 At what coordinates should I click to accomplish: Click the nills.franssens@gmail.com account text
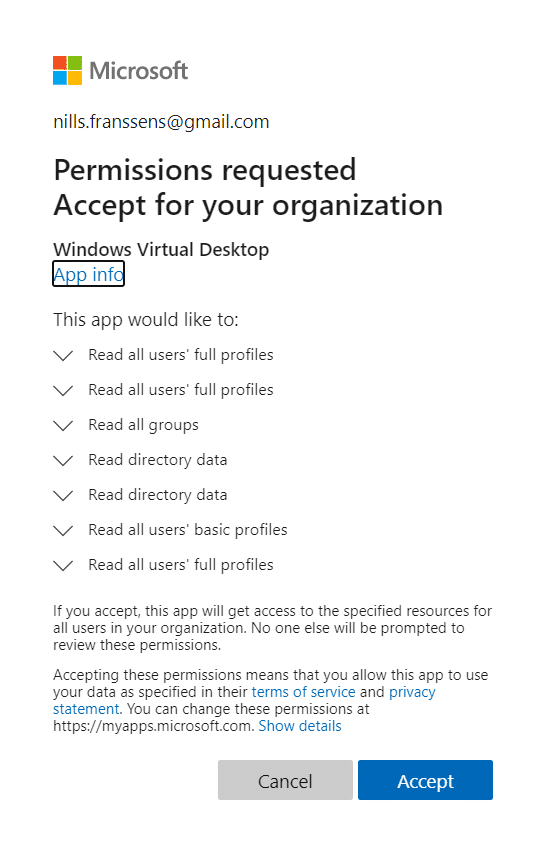161,122
